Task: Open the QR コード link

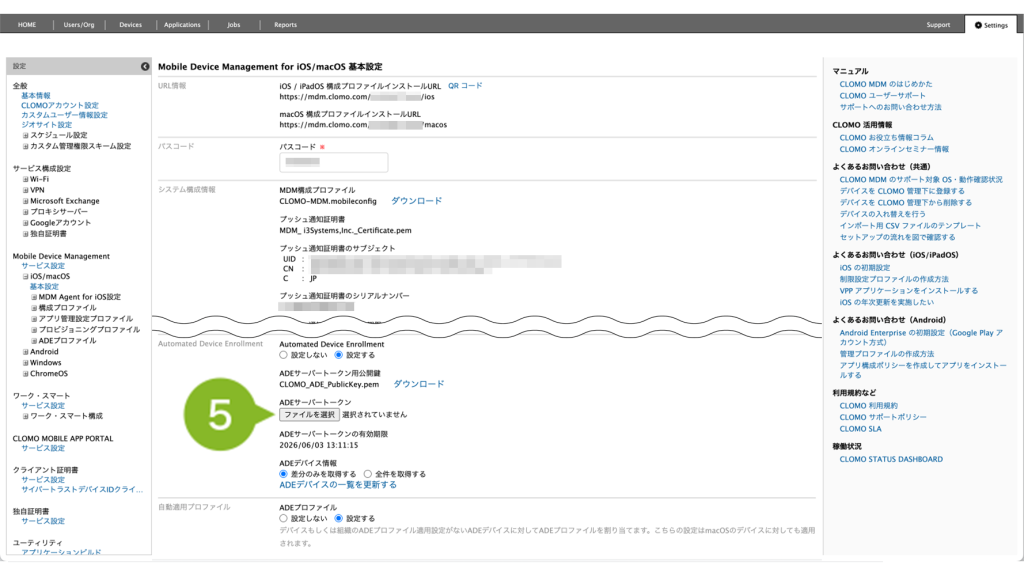Action: (x=464, y=86)
